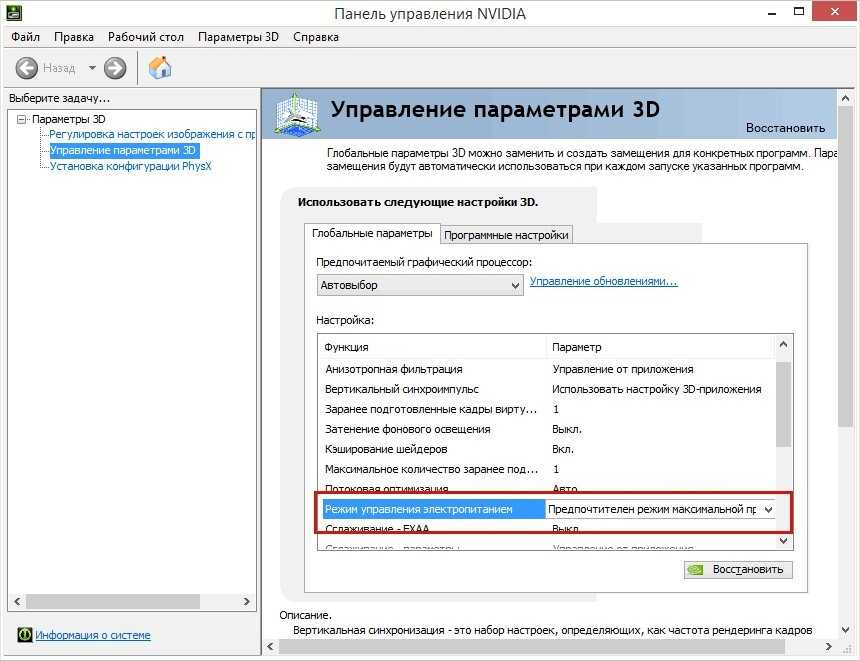
Task: Open Информация о системе link
Action: click(x=93, y=635)
